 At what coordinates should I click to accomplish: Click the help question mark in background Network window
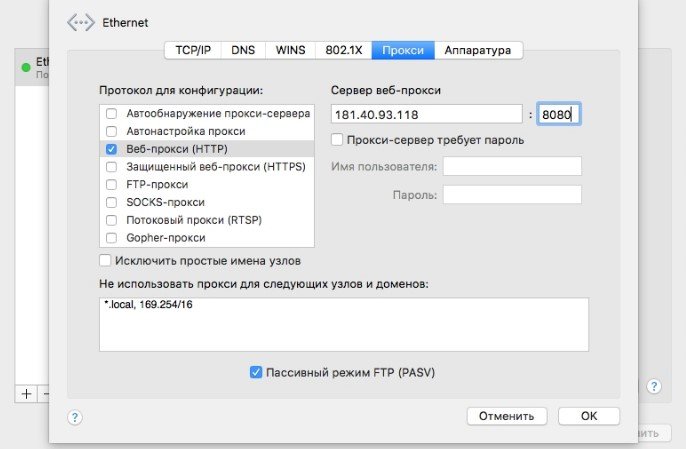[654, 386]
